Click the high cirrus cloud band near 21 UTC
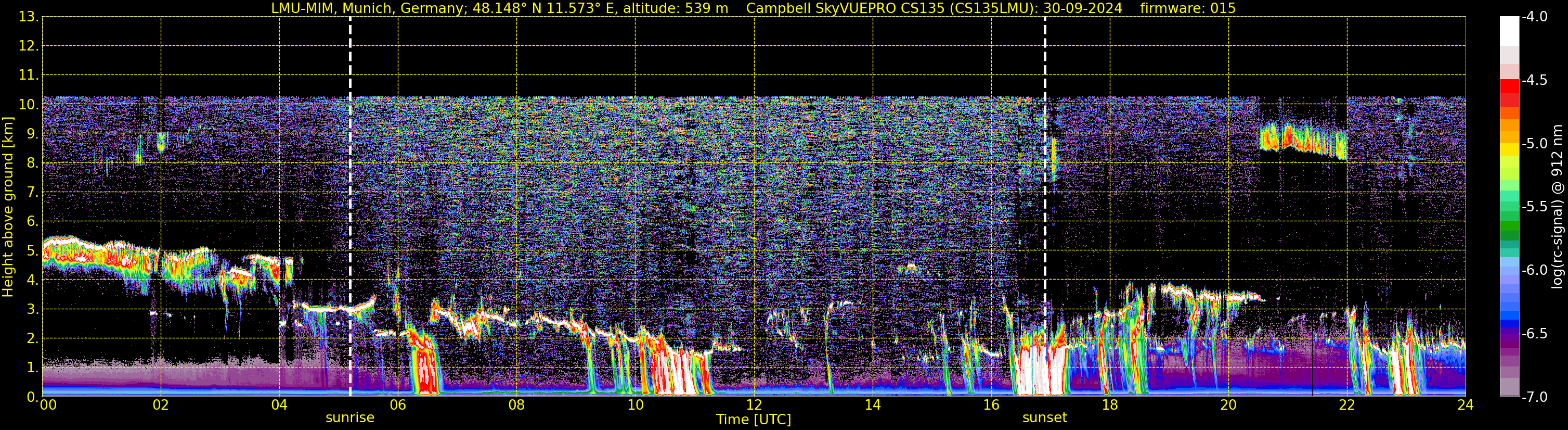Viewport: 1568px width, 430px height. coord(1303,141)
